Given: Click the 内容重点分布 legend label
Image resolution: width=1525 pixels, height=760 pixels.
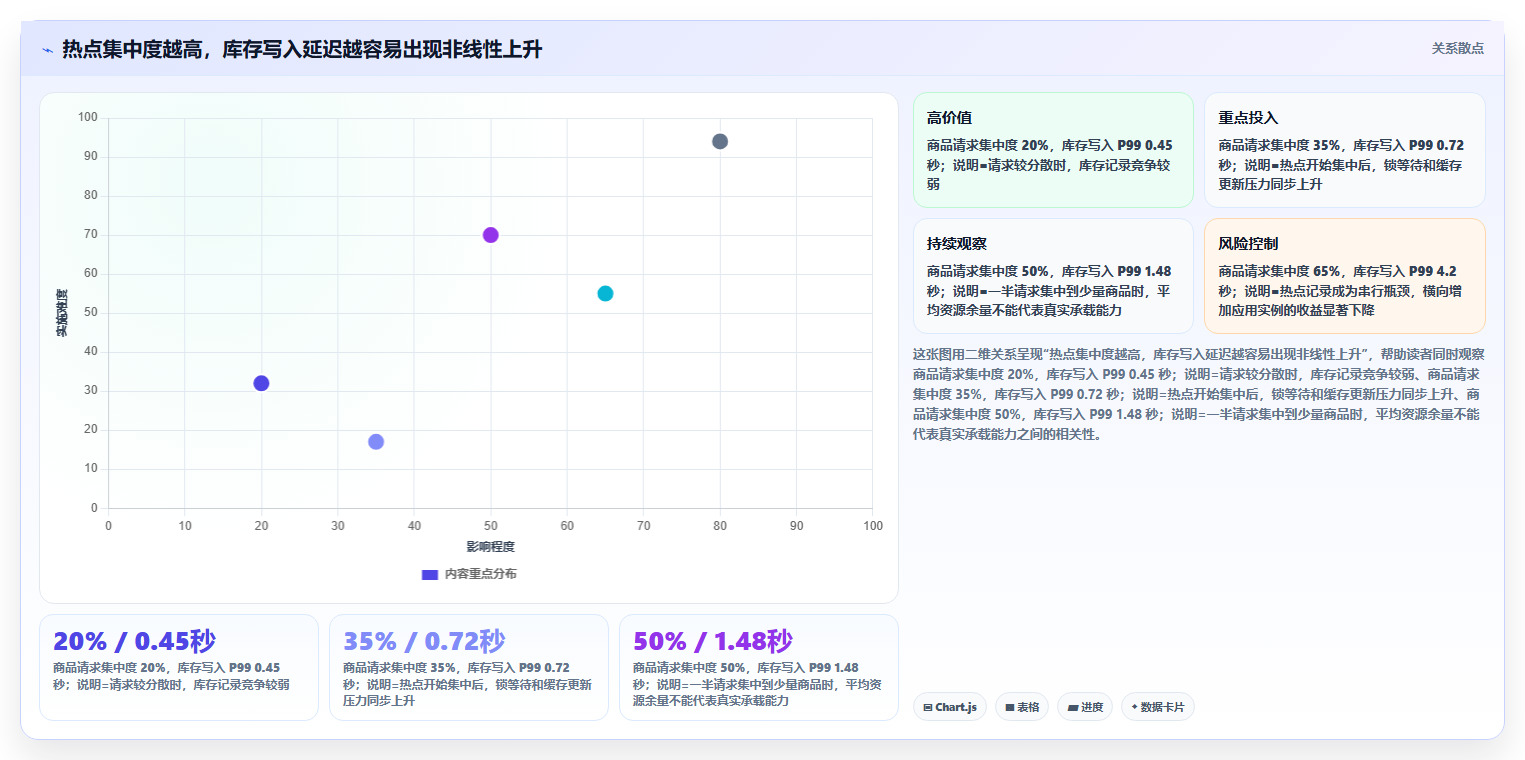Looking at the screenshot, I should [481, 574].
